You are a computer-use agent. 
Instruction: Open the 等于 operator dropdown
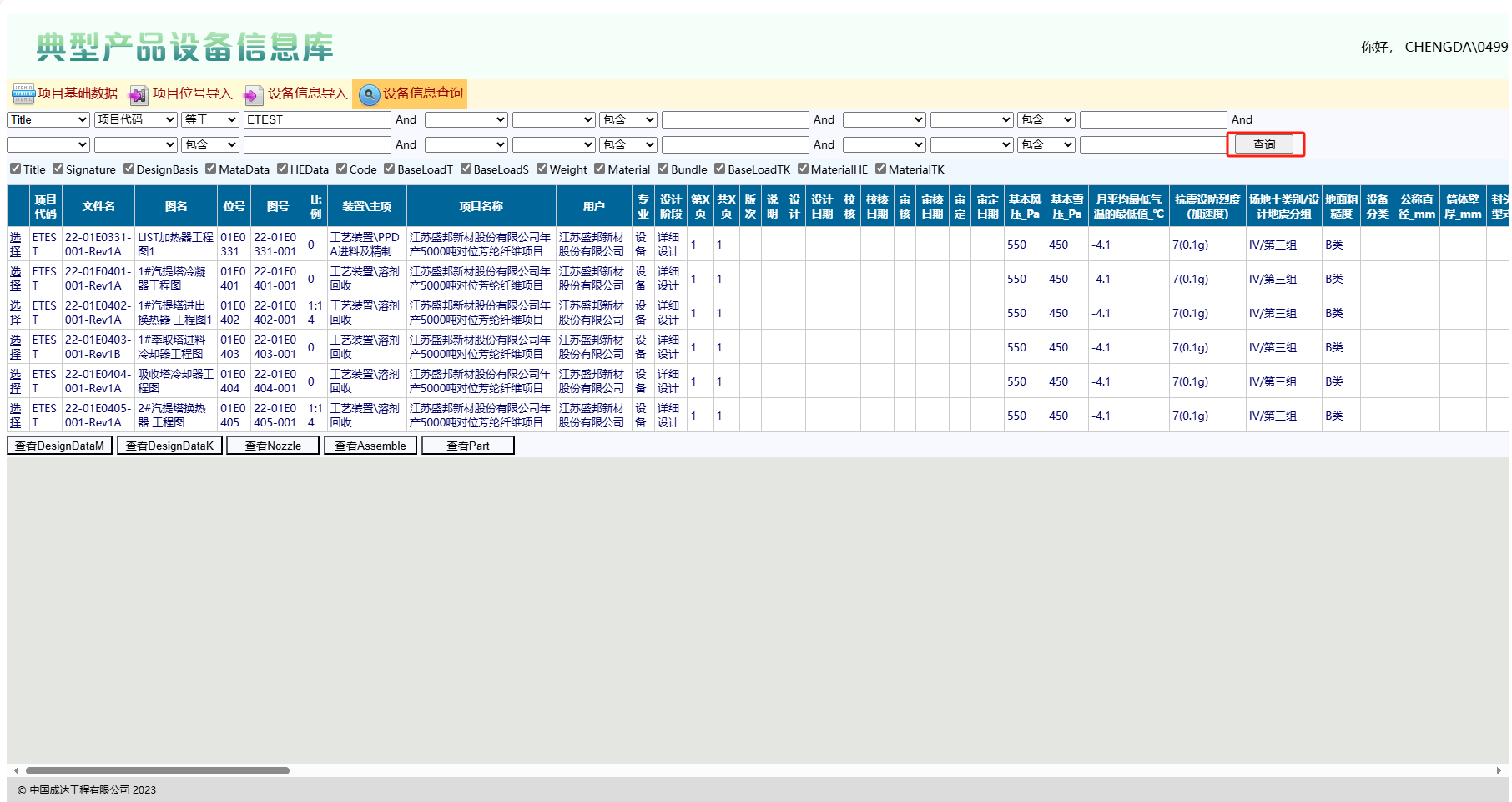coord(210,120)
